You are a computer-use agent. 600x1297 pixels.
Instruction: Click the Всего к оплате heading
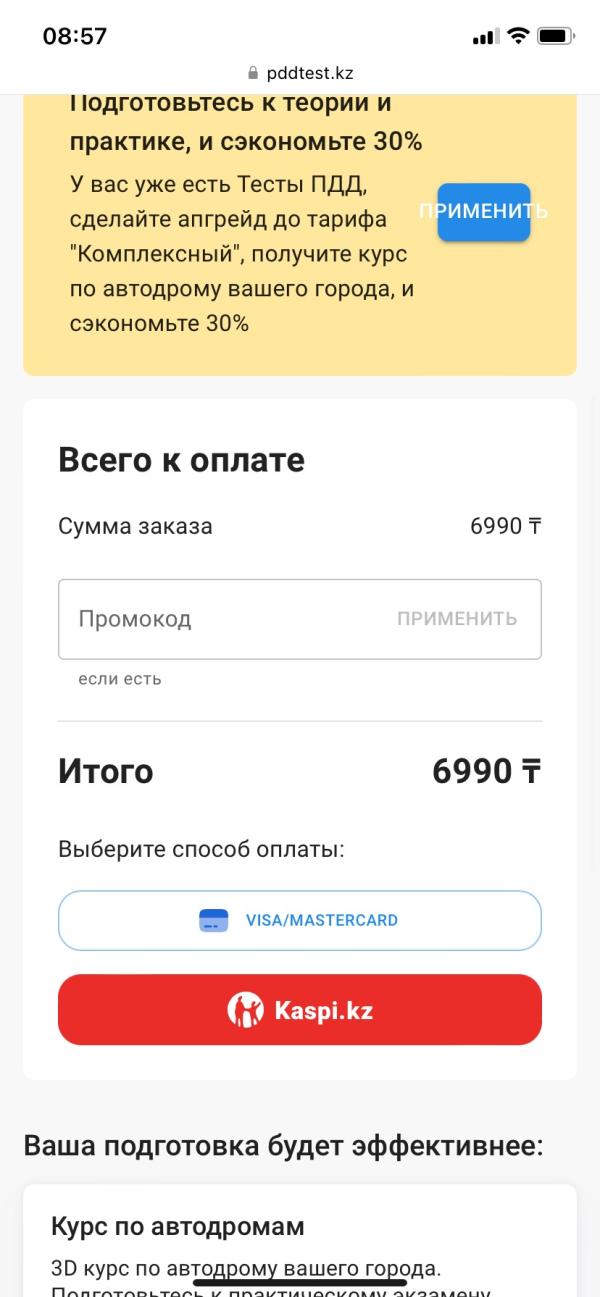(x=181, y=460)
